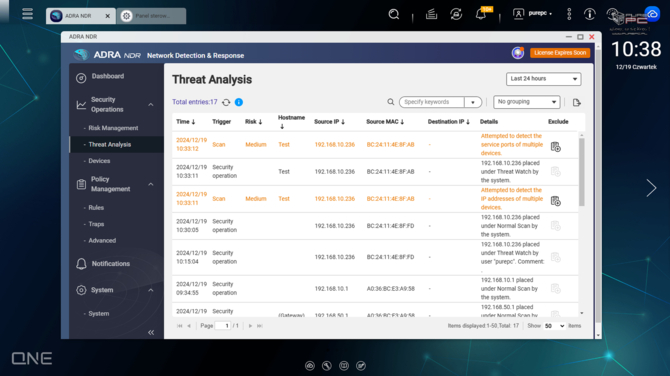Exclude the 10:33:11 IP addresses scan event
Image resolution: width=670 pixels, height=376 pixels.
tap(555, 201)
